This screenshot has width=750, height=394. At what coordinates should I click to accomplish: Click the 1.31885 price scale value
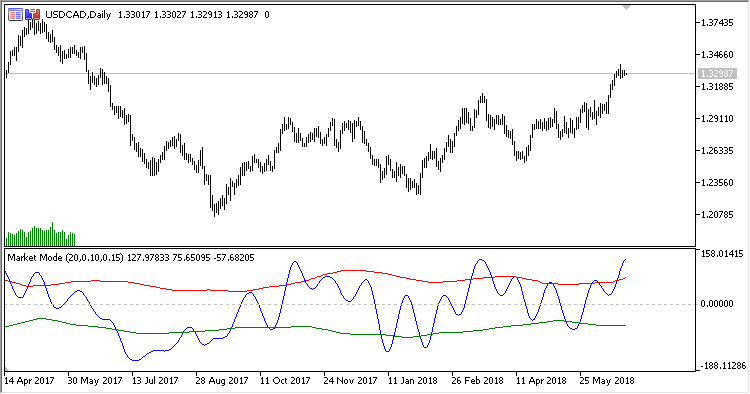tap(717, 87)
